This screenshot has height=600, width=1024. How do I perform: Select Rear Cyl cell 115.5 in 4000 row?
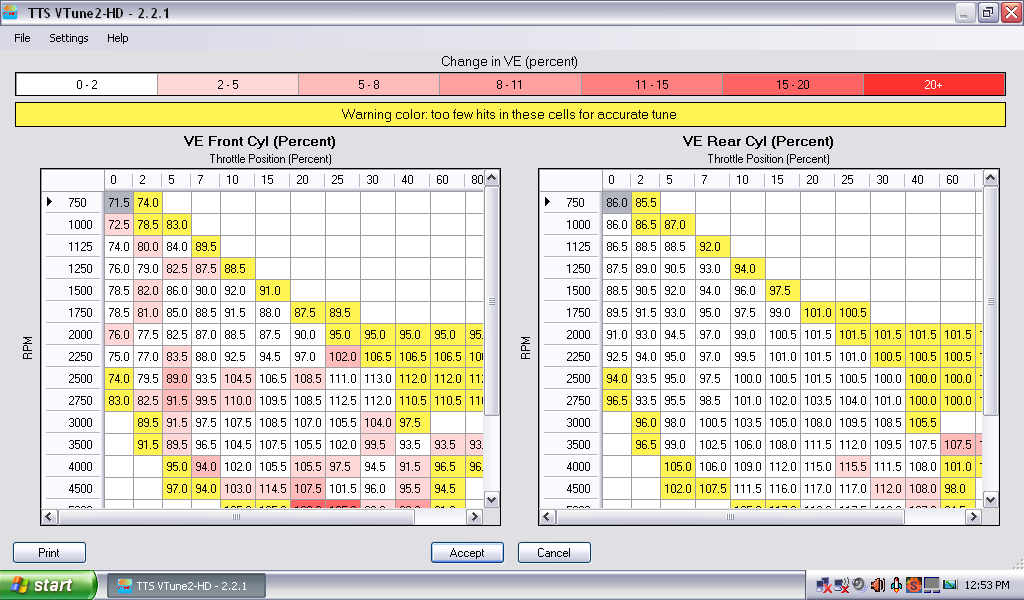pyautogui.click(x=852, y=467)
